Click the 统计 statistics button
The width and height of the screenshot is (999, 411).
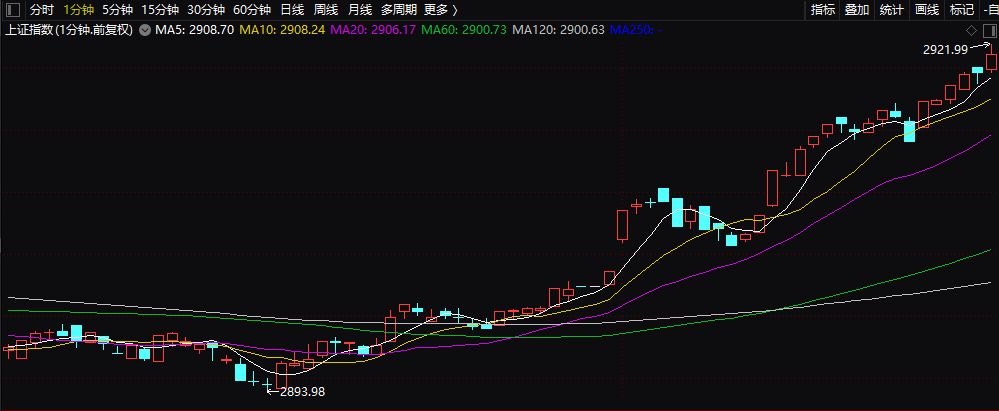(x=891, y=10)
